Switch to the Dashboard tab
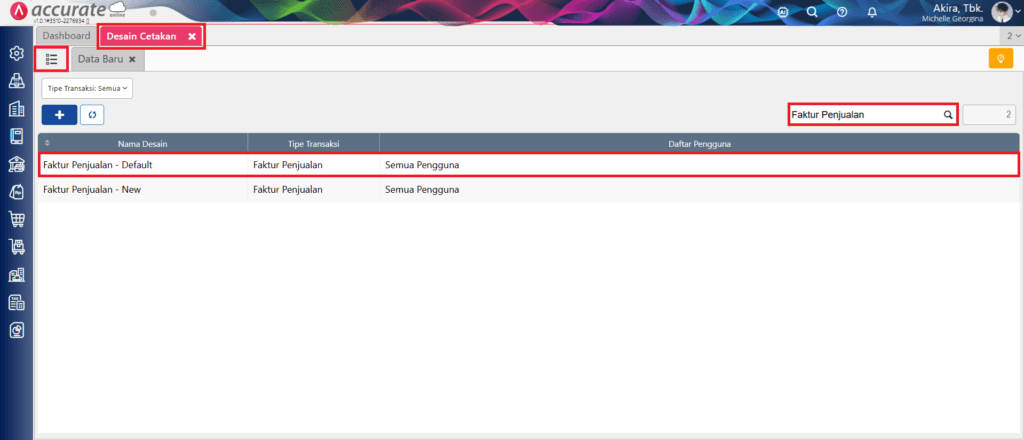 point(66,36)
